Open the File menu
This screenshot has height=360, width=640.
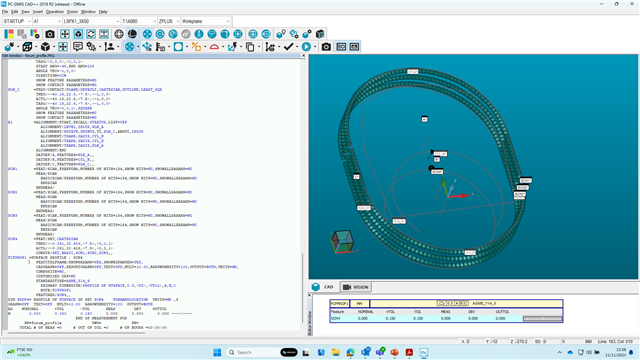click(x=5, y=12)
